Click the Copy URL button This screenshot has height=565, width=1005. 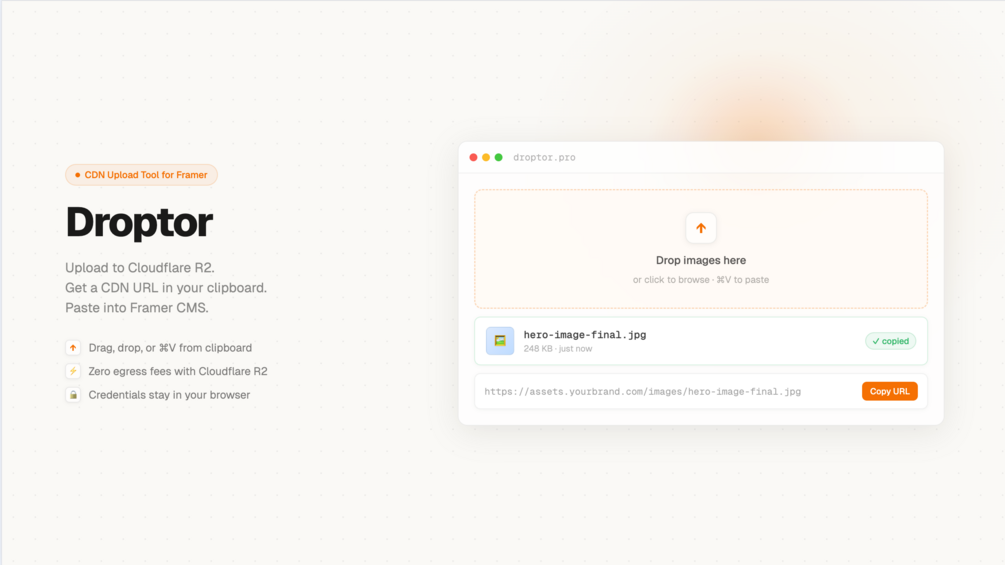[x=889, y=391]
